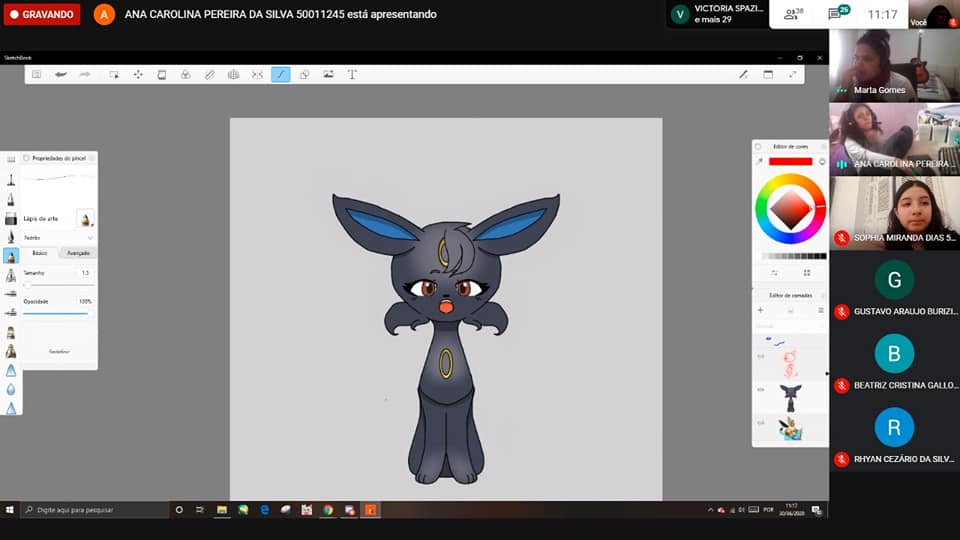Open the participants list button in Meet
The width and height of the screenshot is (960, 540).
pyautogui.click(x=794, y=13)
